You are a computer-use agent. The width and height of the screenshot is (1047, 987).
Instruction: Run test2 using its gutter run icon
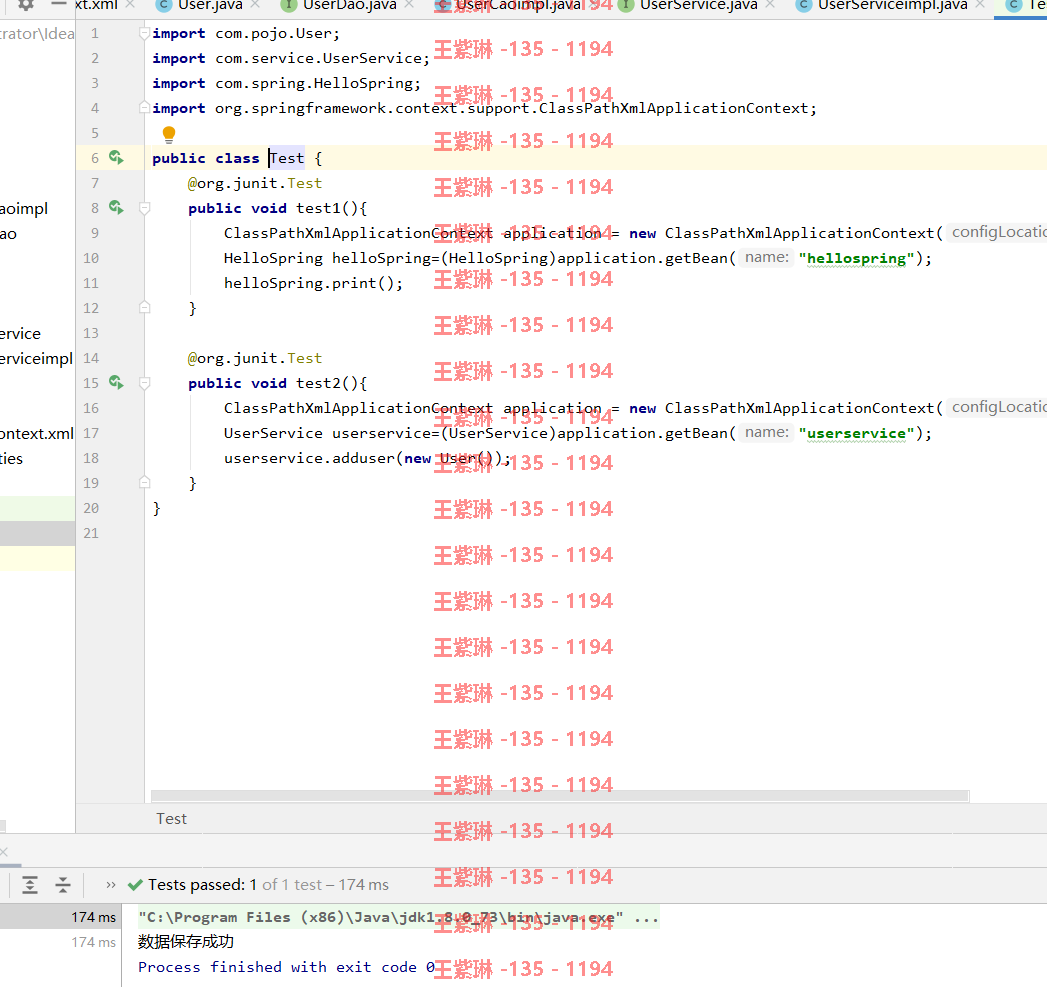click(116, 383)
